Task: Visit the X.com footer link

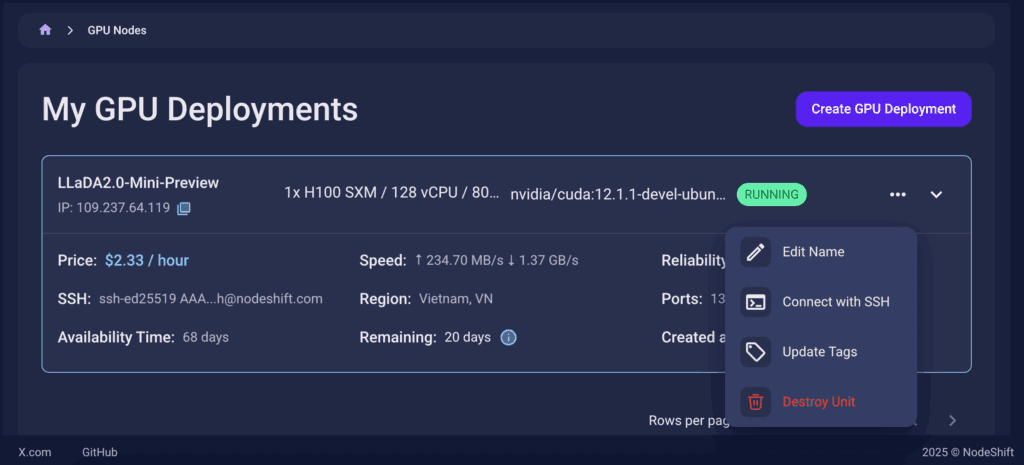Action: pyautogui.click(x=35, y=452)
